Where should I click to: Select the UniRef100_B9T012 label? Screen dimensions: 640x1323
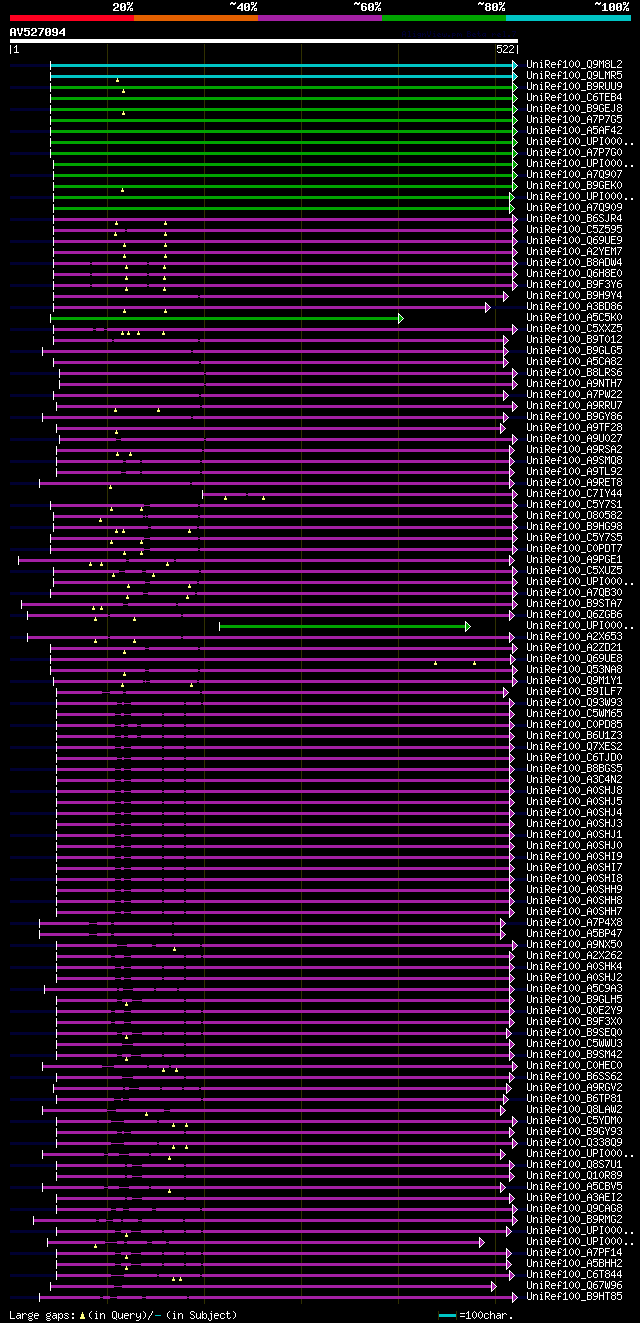pyautogui.click(x=574, y=340)
